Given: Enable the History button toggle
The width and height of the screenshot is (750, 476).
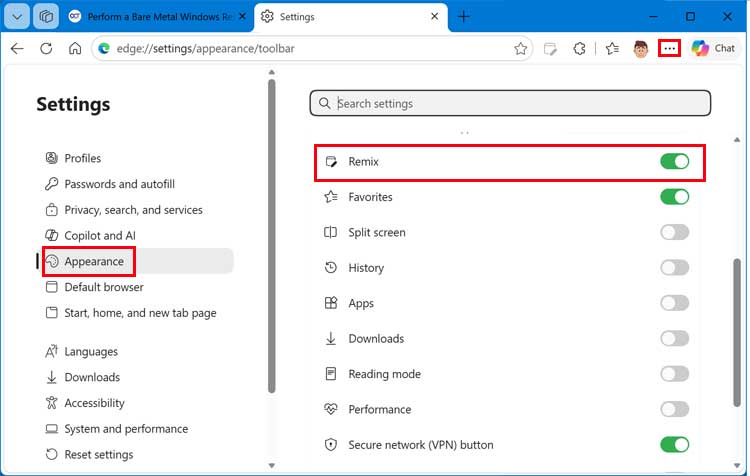Looking at the screenshot, I should point(674,267).
